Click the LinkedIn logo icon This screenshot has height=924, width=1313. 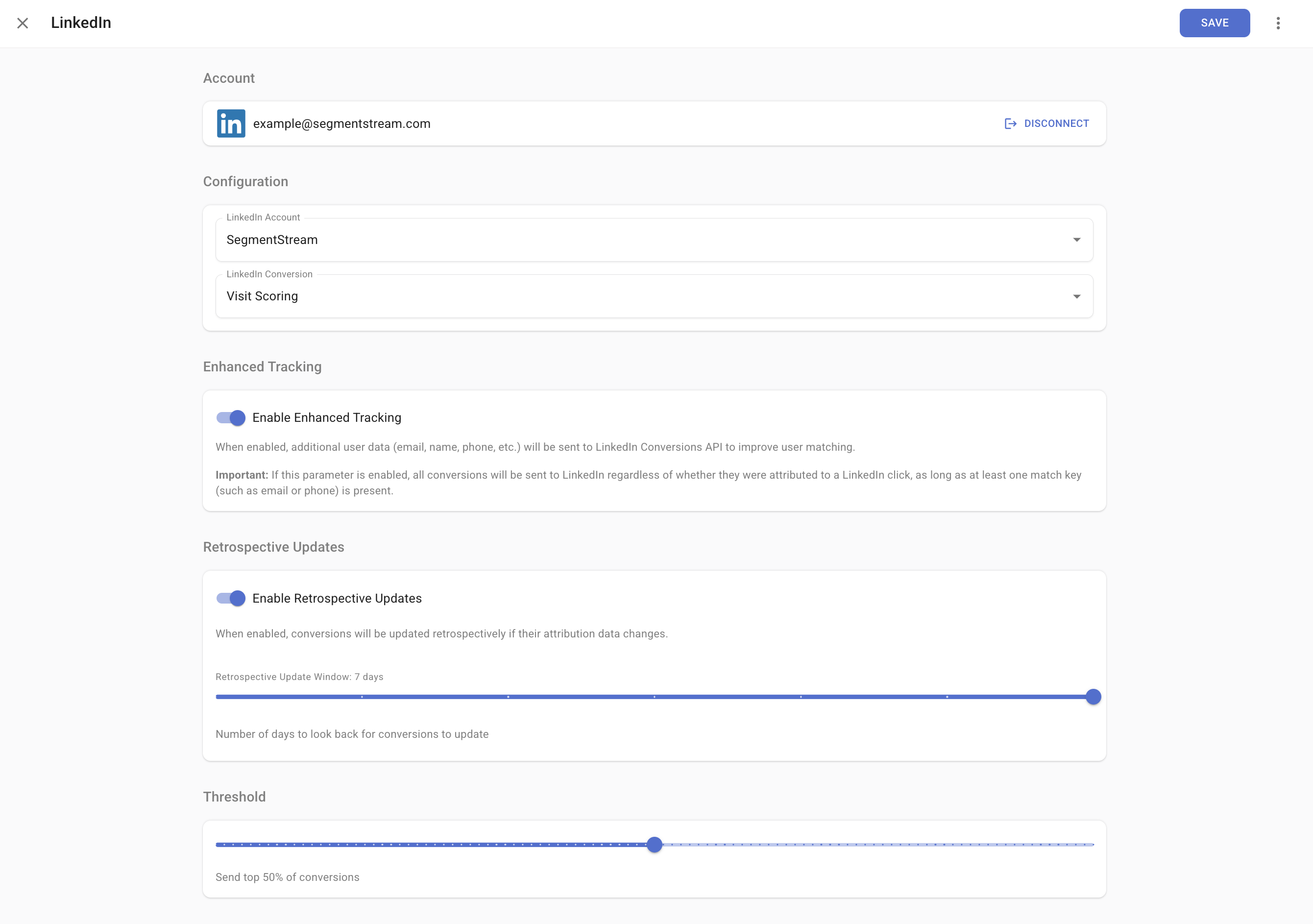(231, 123)
